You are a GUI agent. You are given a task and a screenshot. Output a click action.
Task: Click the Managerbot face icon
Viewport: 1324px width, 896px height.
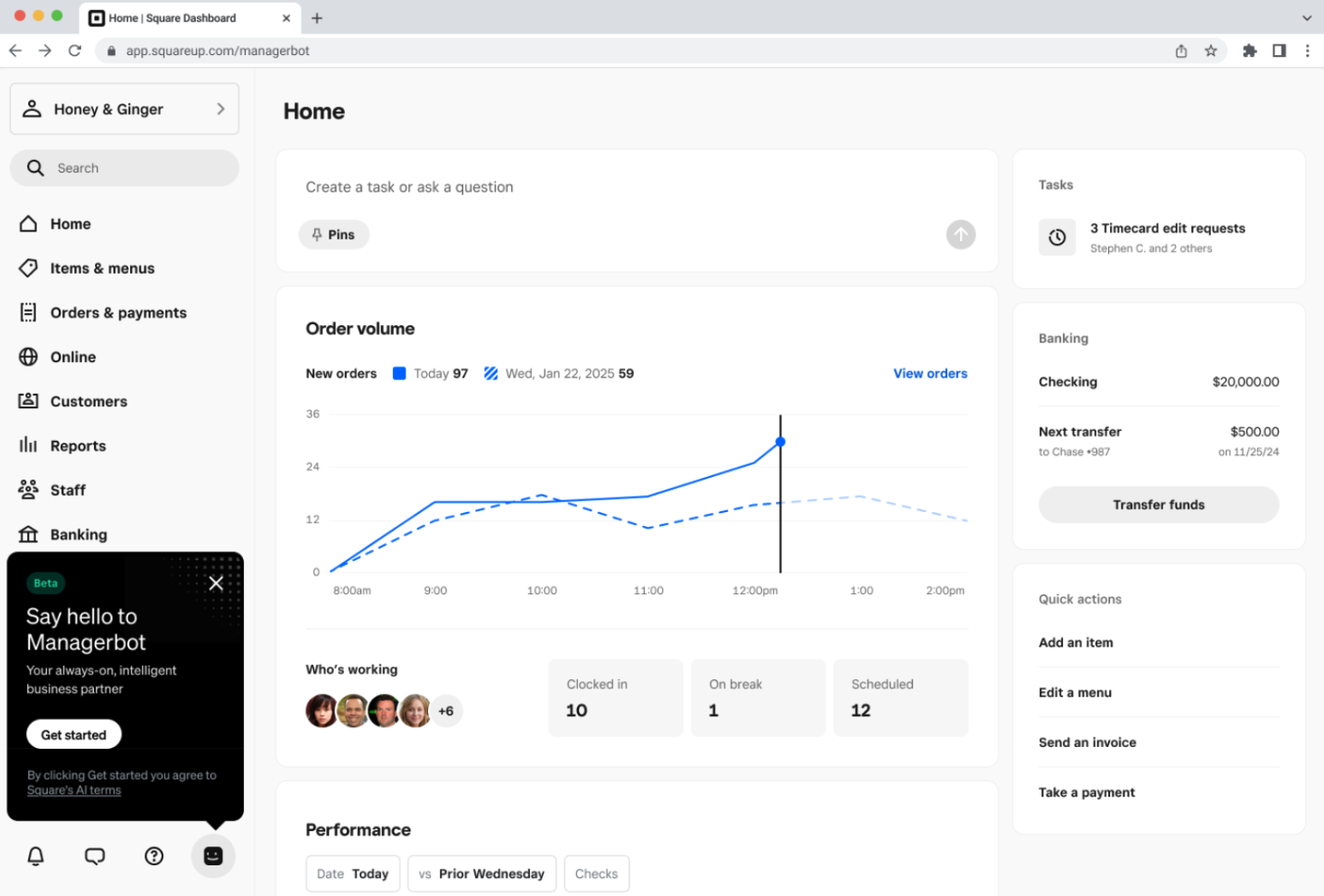(213, 855)
